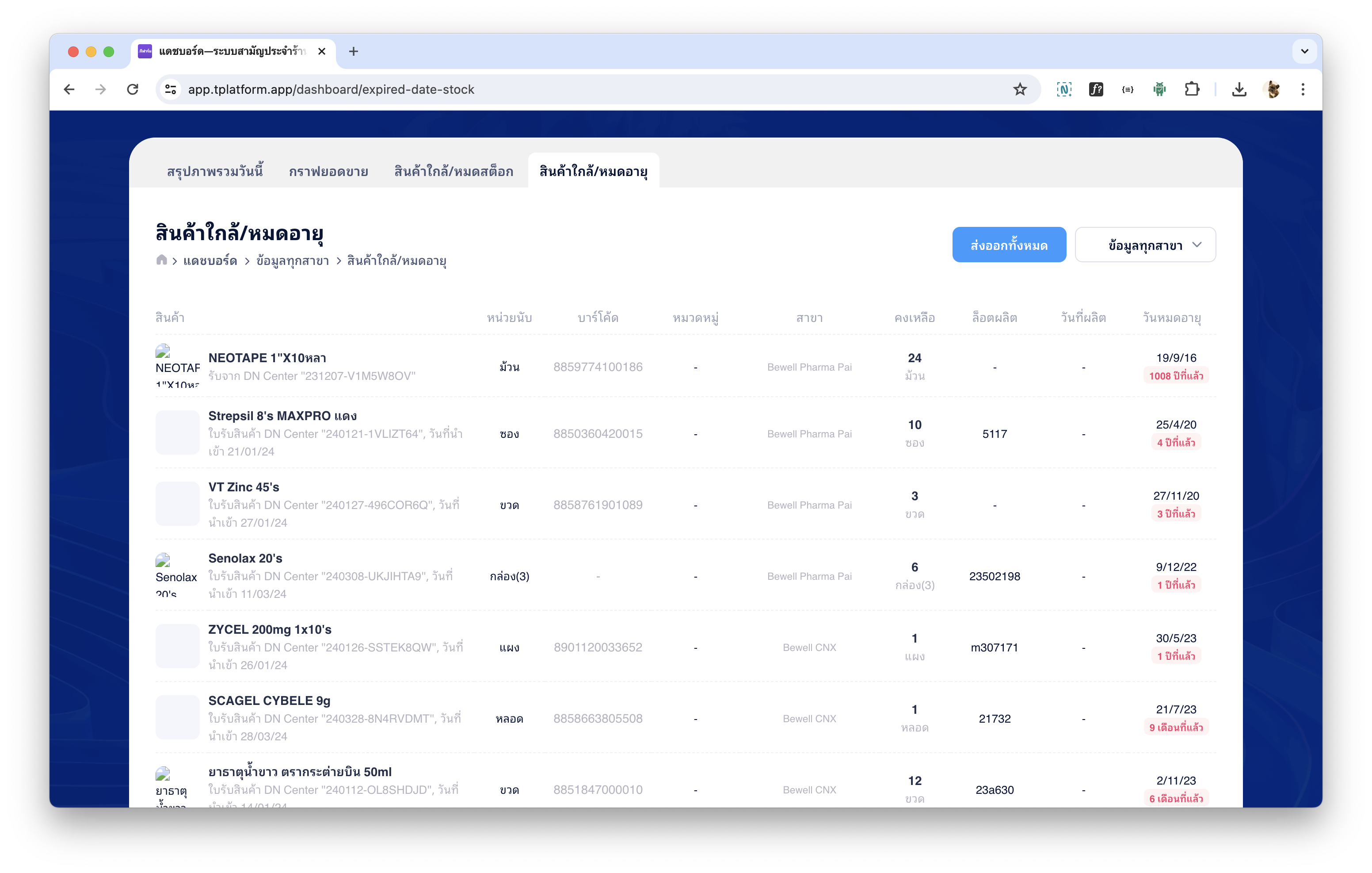This screenshot has height=873, width=1372.
Task: Click the แดชบอร์ด breadcrumb link
Action: 210,260
